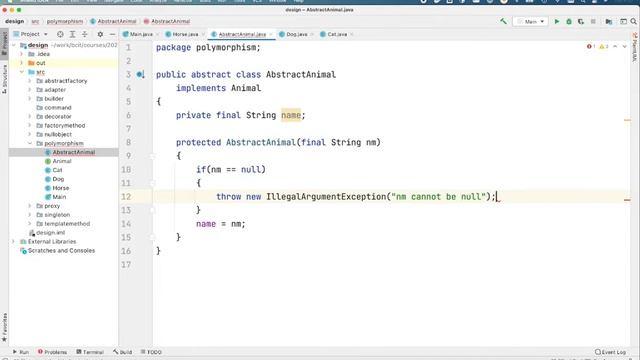The image size is (640, 360).
Task: Close the Cat.java tab
Action: [351, 34]
